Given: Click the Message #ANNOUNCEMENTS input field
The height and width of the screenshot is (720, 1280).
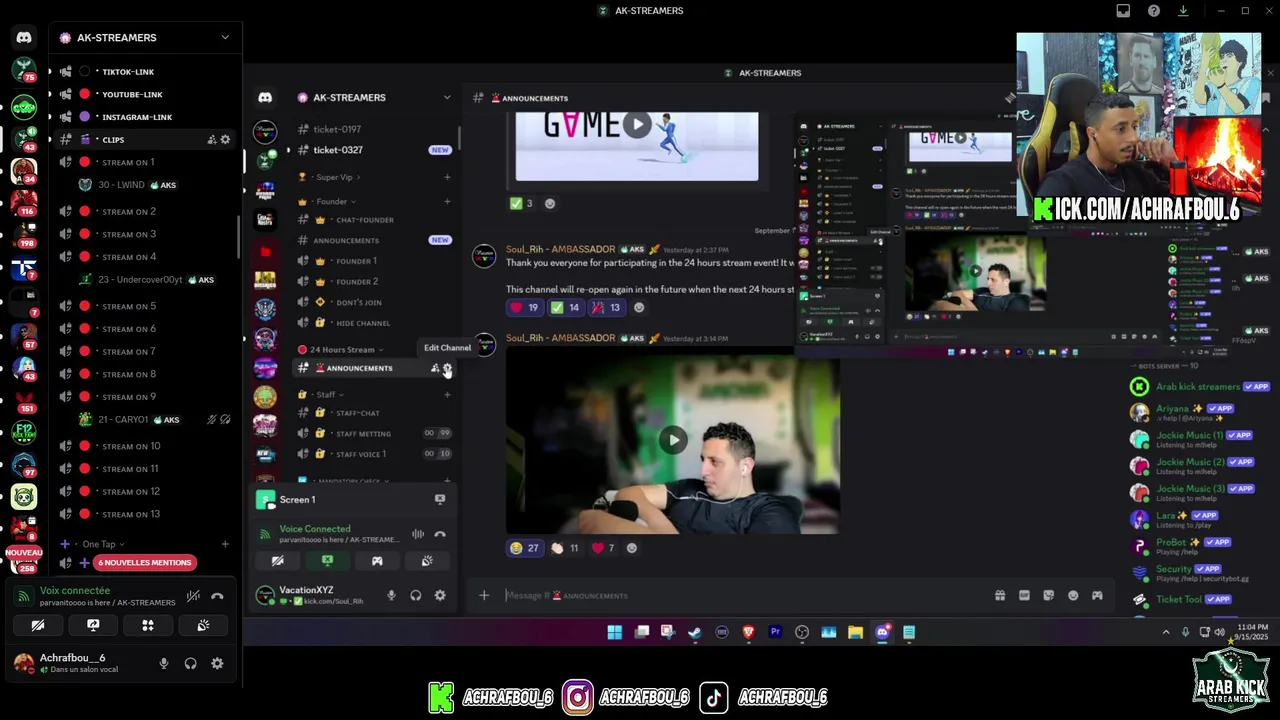Looking at the screenshot, I should (x=740, y=595).
